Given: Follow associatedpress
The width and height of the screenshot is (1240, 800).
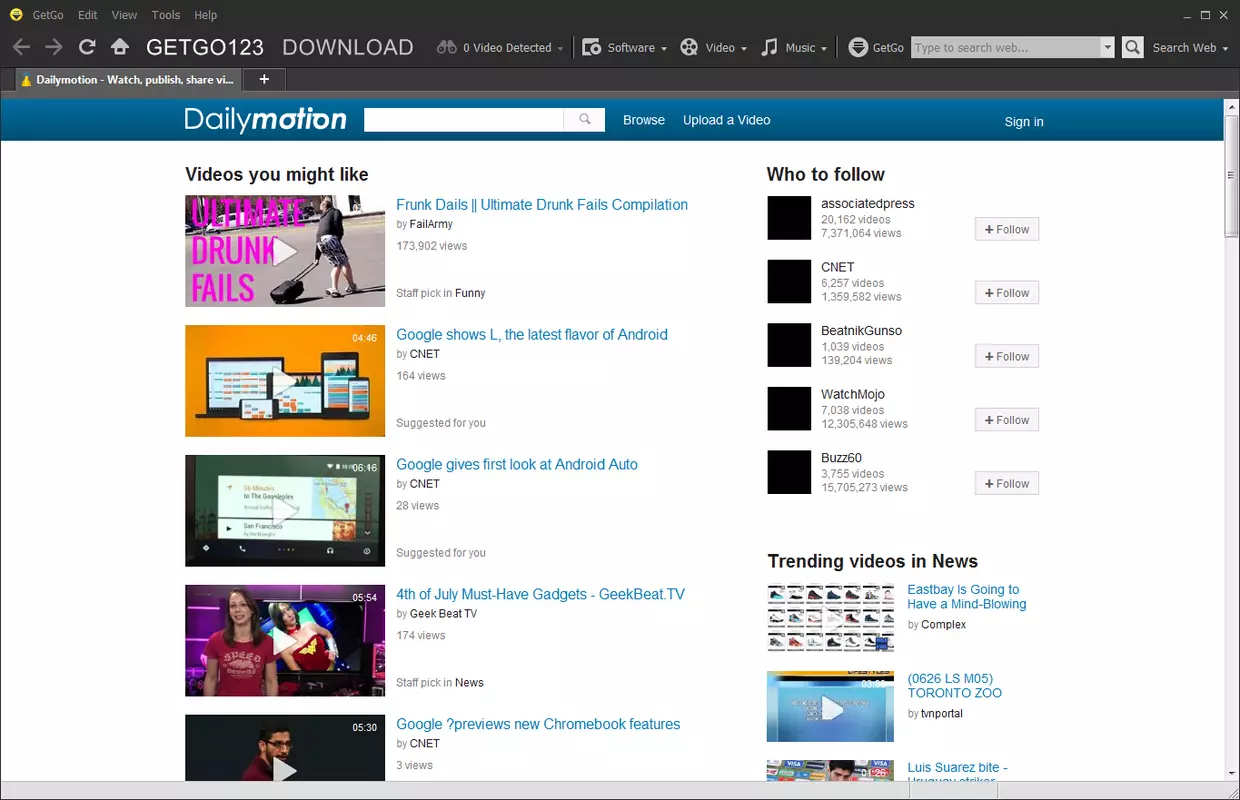Looking at the screenshot, I should point(1007,229).
